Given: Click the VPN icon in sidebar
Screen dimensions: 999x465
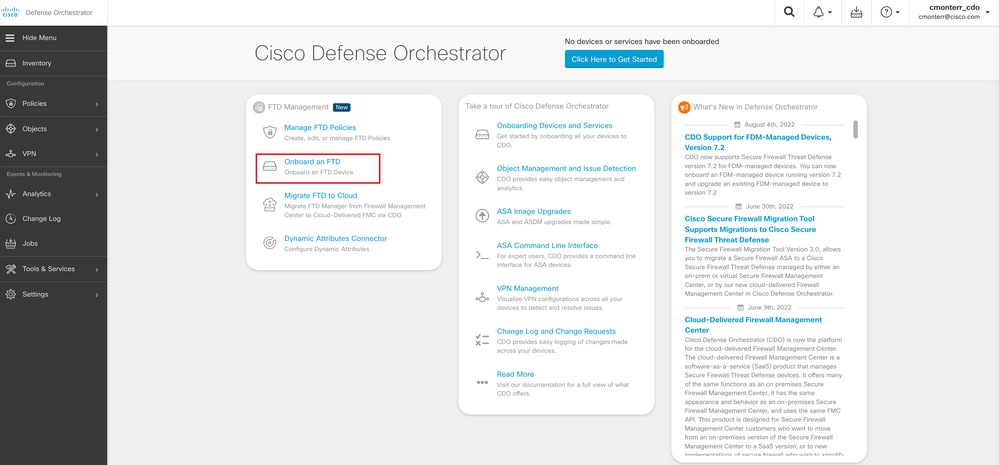Looking at the screenshot, I should [10, 154].
